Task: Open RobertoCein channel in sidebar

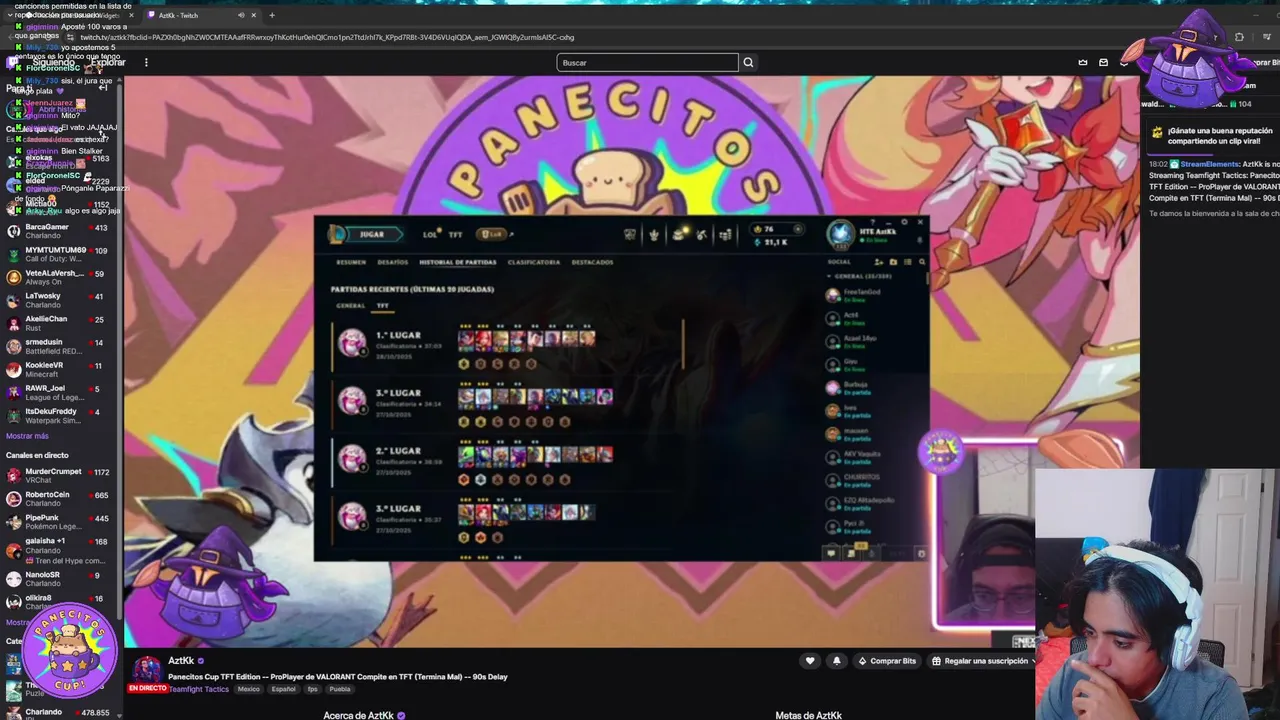Action: (60, 498)
